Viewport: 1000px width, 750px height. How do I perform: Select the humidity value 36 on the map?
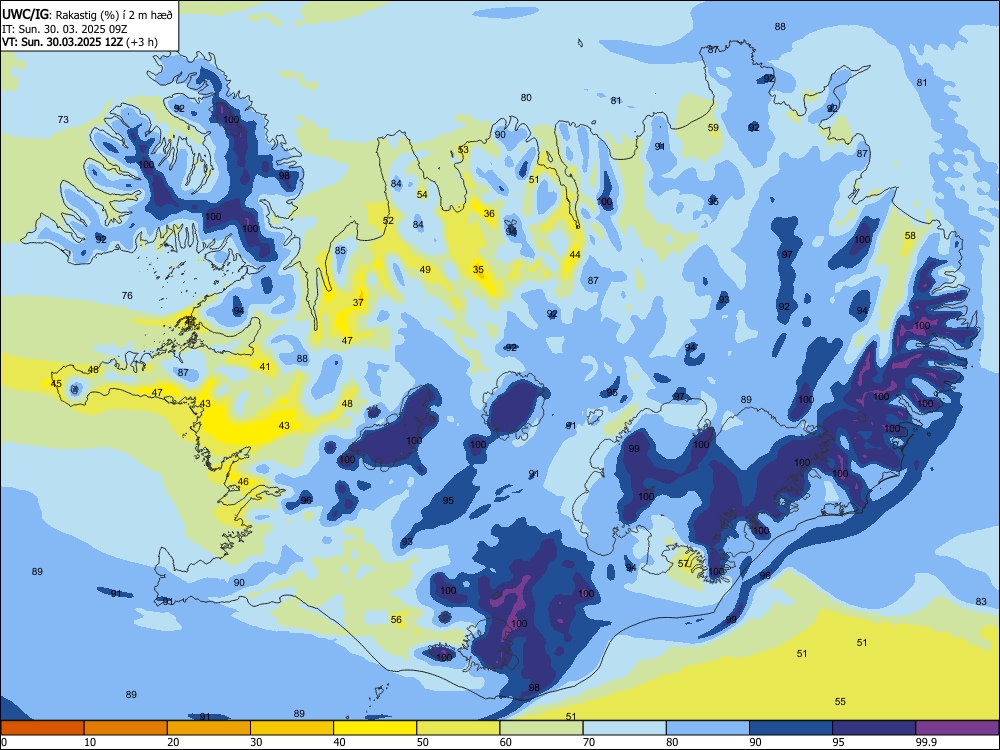[489, 214]
